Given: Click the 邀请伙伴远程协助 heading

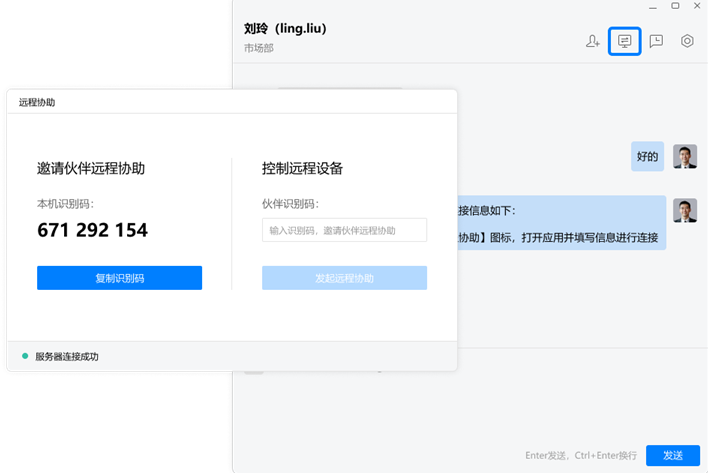Looking at the screenshot, I should 91,168.
